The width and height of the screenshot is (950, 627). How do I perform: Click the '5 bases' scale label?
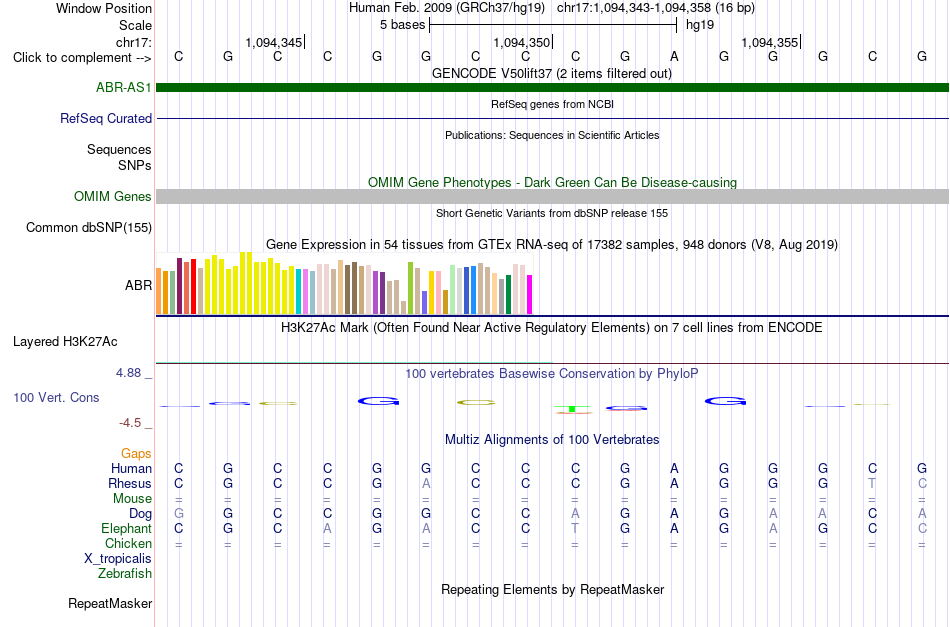pyautogui.click(x=402, y=25)
